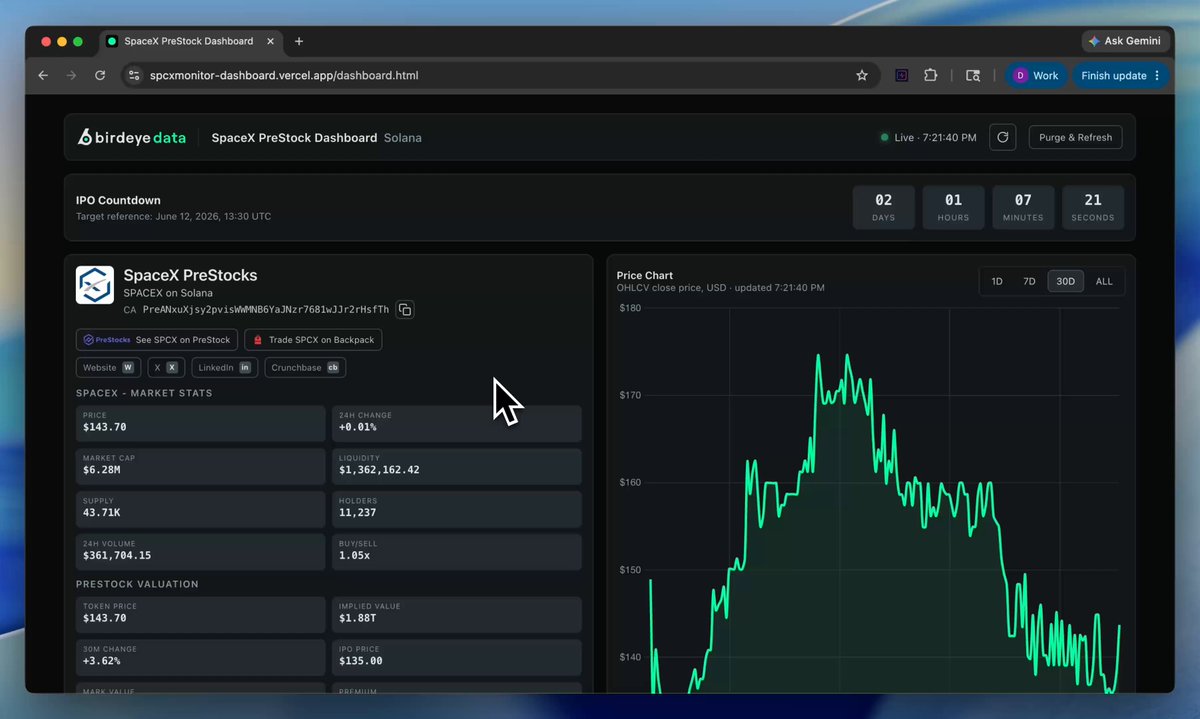Open the Website link
This screenshot has width=1200, height=719.
(x=109, y=367)
